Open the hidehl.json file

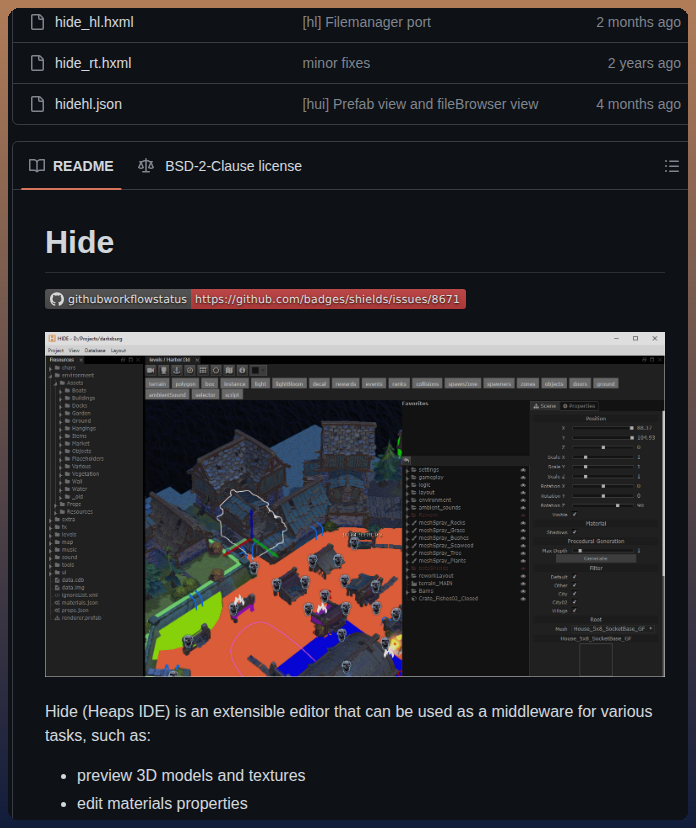pyautogui.click(x=88, y=105)
